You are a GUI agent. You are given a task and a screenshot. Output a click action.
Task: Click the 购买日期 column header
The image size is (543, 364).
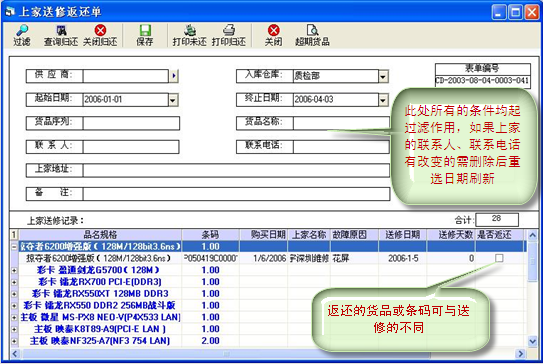pos(264,234)
